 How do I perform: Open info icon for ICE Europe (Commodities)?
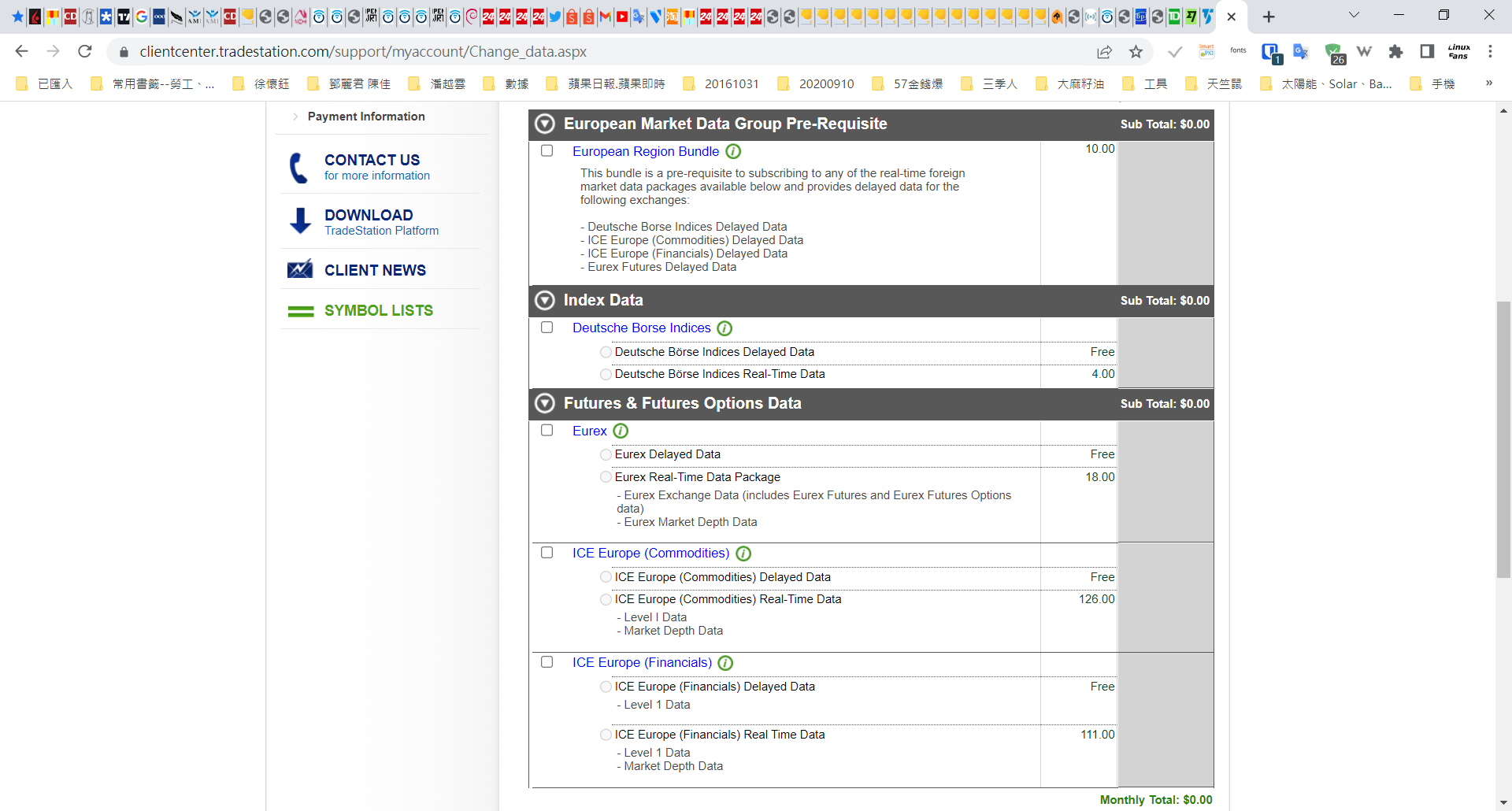click(x=743, y=554)
